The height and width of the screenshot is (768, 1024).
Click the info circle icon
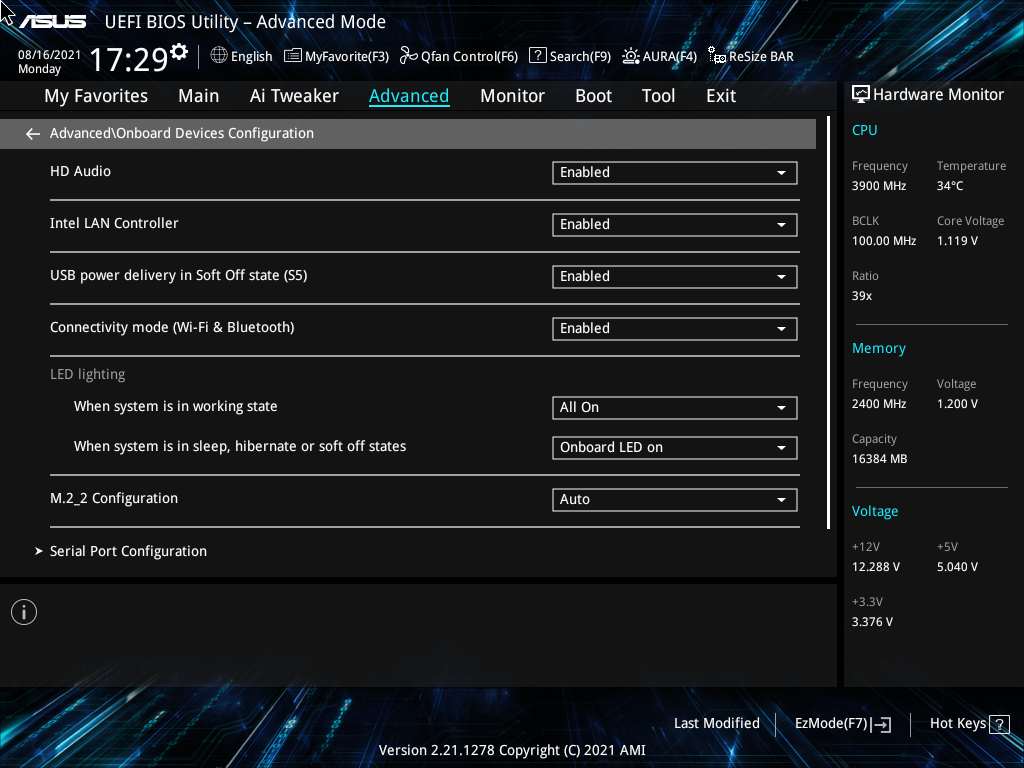point(24,612)
